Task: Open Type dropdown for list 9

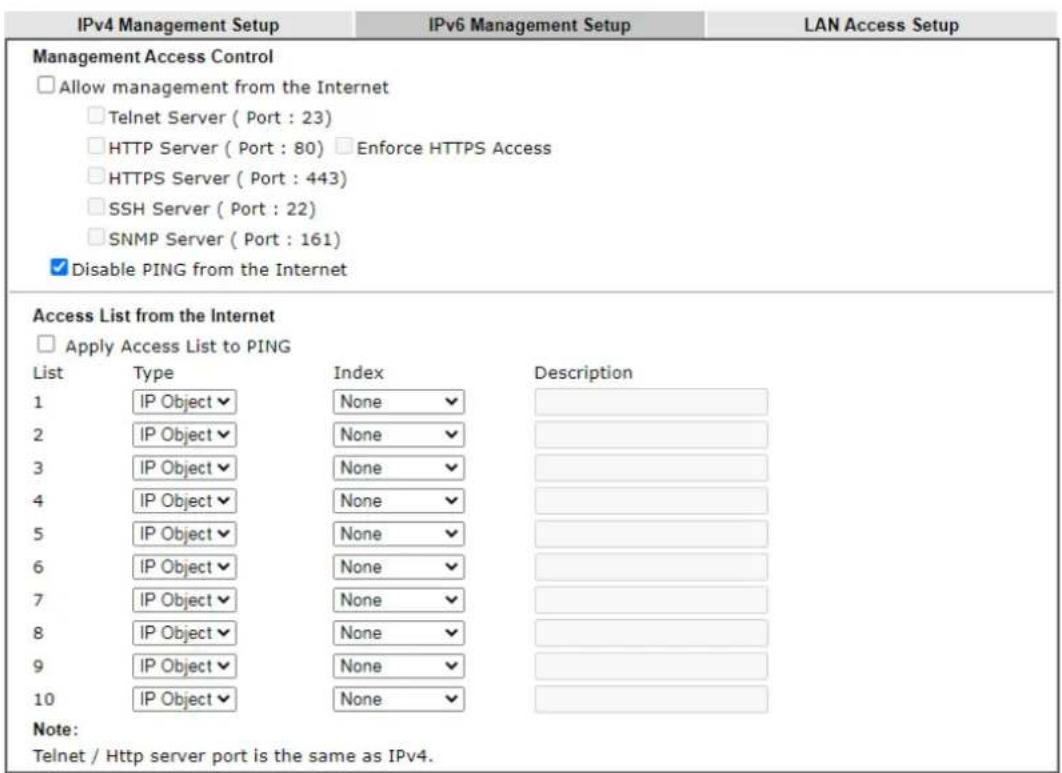Action: (x=184, y=667)
